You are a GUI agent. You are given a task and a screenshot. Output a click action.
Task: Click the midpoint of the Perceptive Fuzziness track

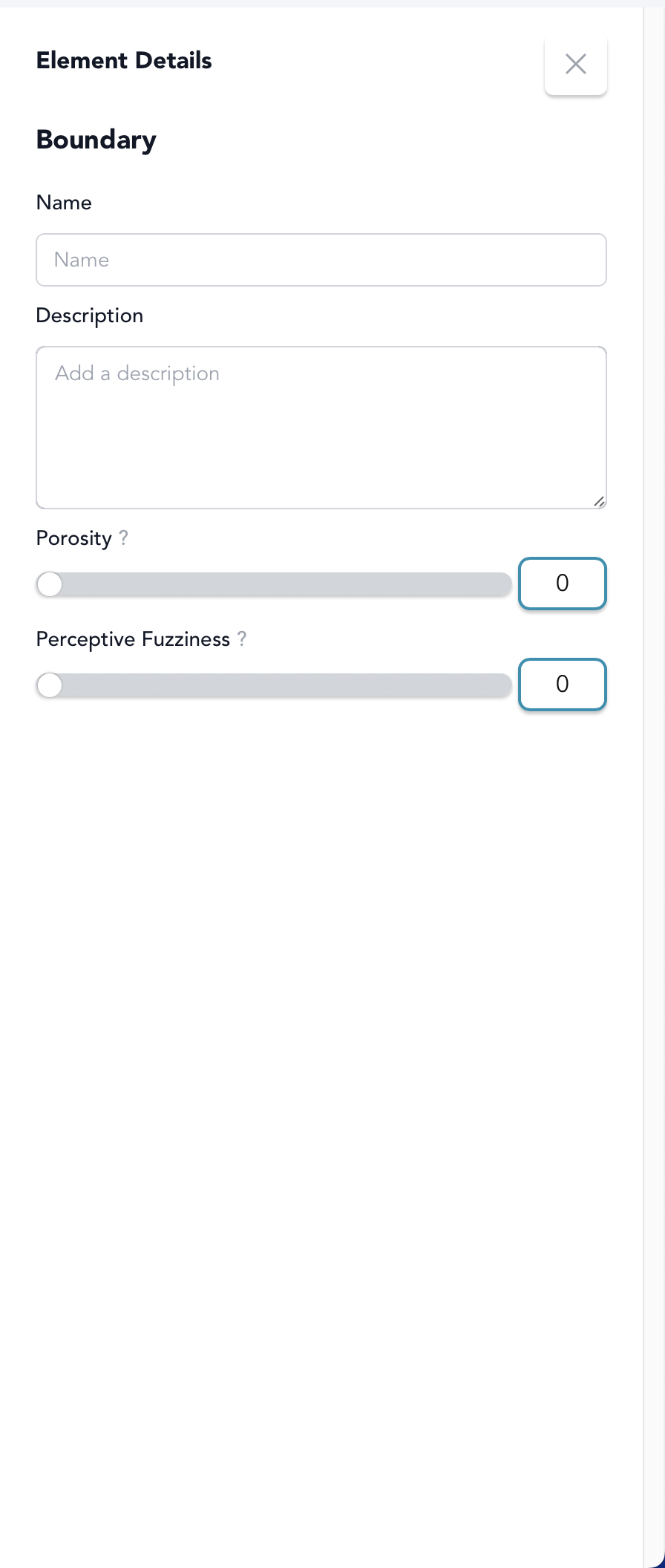point(274,685)
